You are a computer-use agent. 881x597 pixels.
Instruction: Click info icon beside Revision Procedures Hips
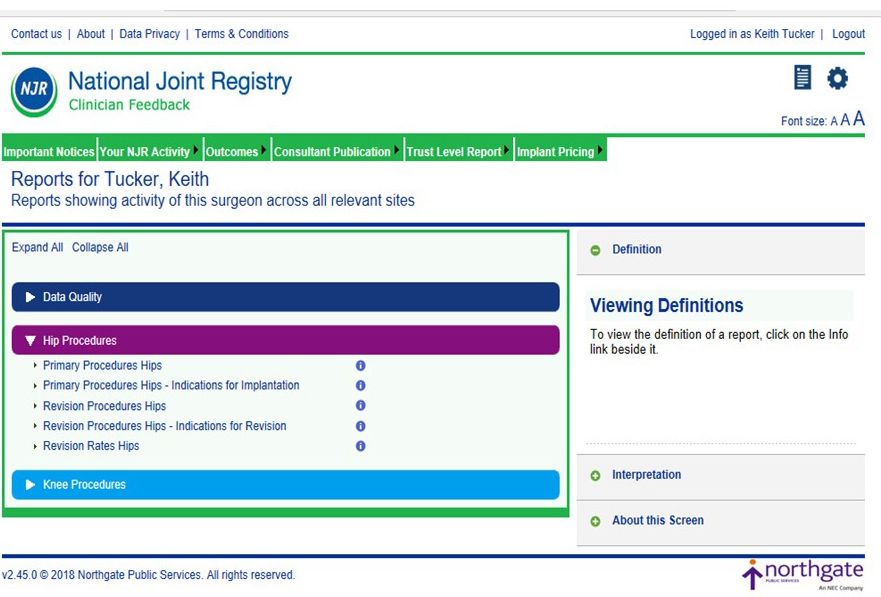361,406
